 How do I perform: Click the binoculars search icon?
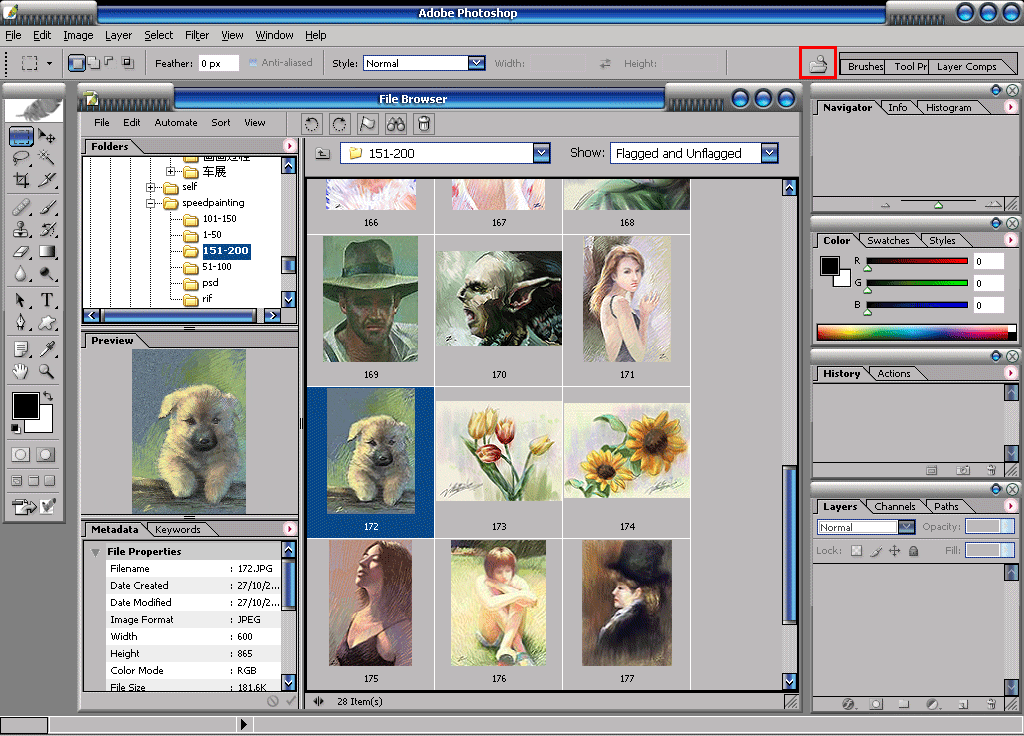click(396, 123)
